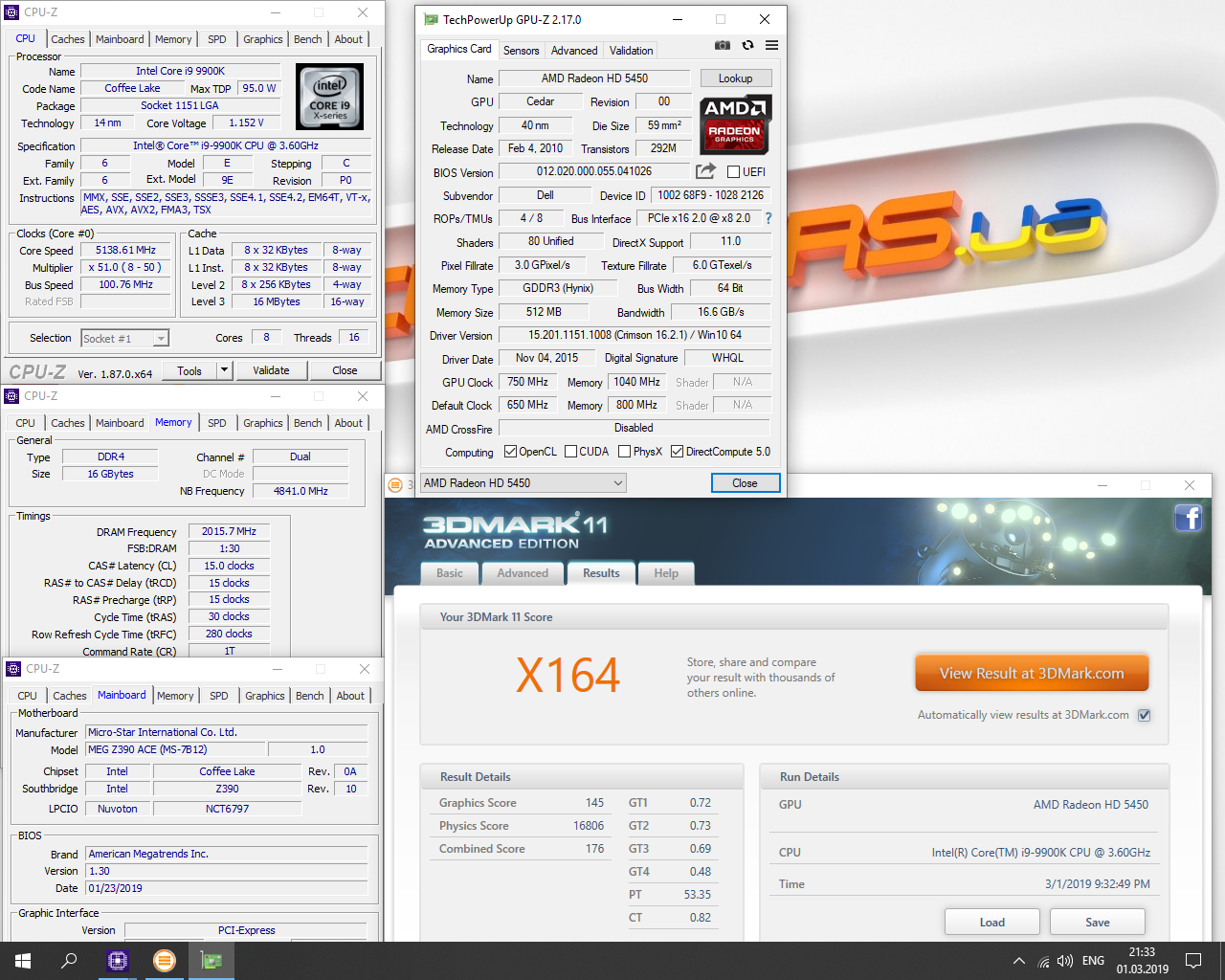Viewport: 1225px width, 980px height.
Task: Click the Intel Core i9 logo in CPU-Z
Action: tap(330, 97)
